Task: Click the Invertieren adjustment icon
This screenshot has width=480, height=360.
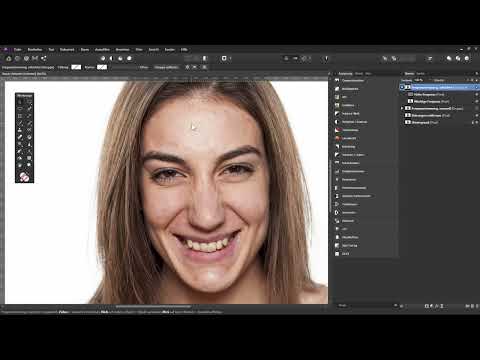Action: tap(337, 212)
